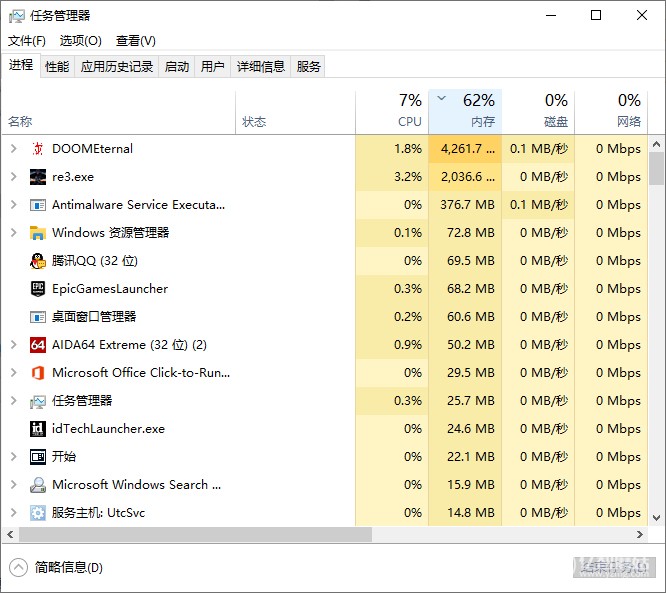
Task: Click the Antimalware Service Executable icon
Action: [x=38, y=205]
